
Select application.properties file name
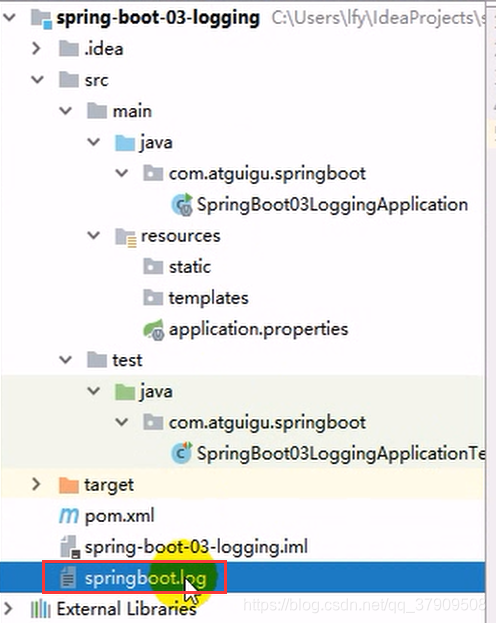258,330
